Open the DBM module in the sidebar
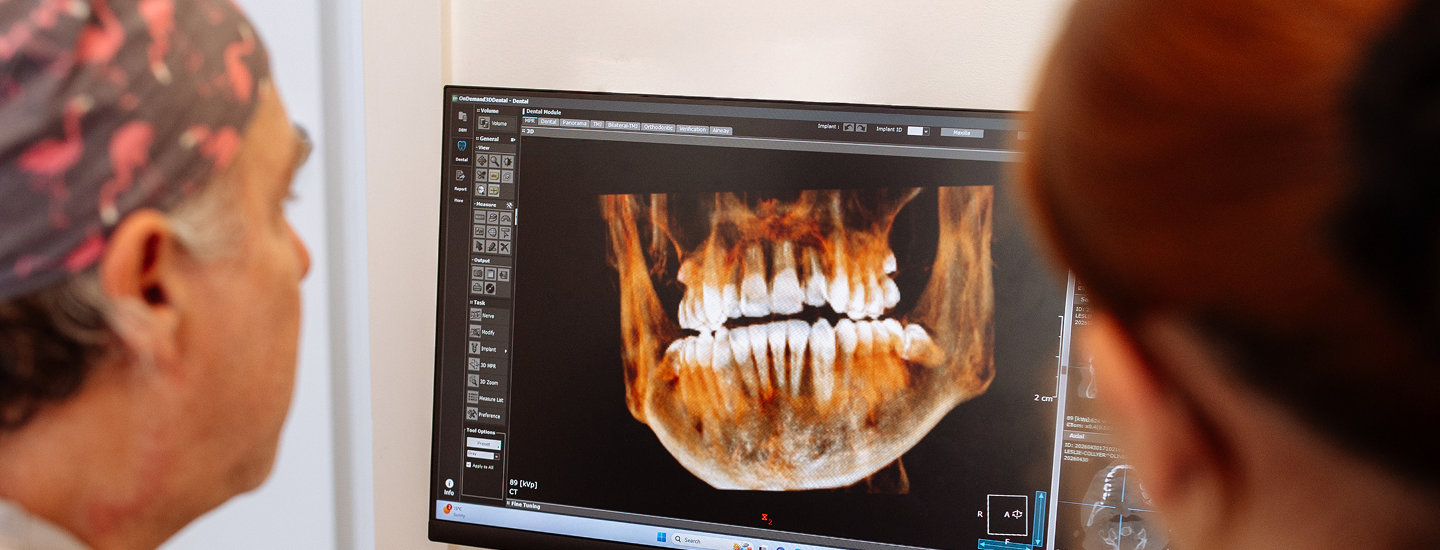This screenshot has width=1440, height=550. point(463,121)
